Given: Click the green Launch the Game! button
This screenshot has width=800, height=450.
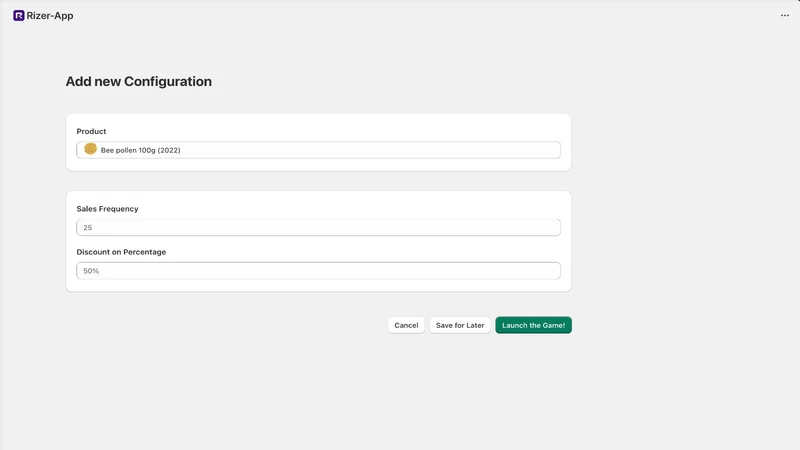Looking at the screenshot, I should (533, 325).
